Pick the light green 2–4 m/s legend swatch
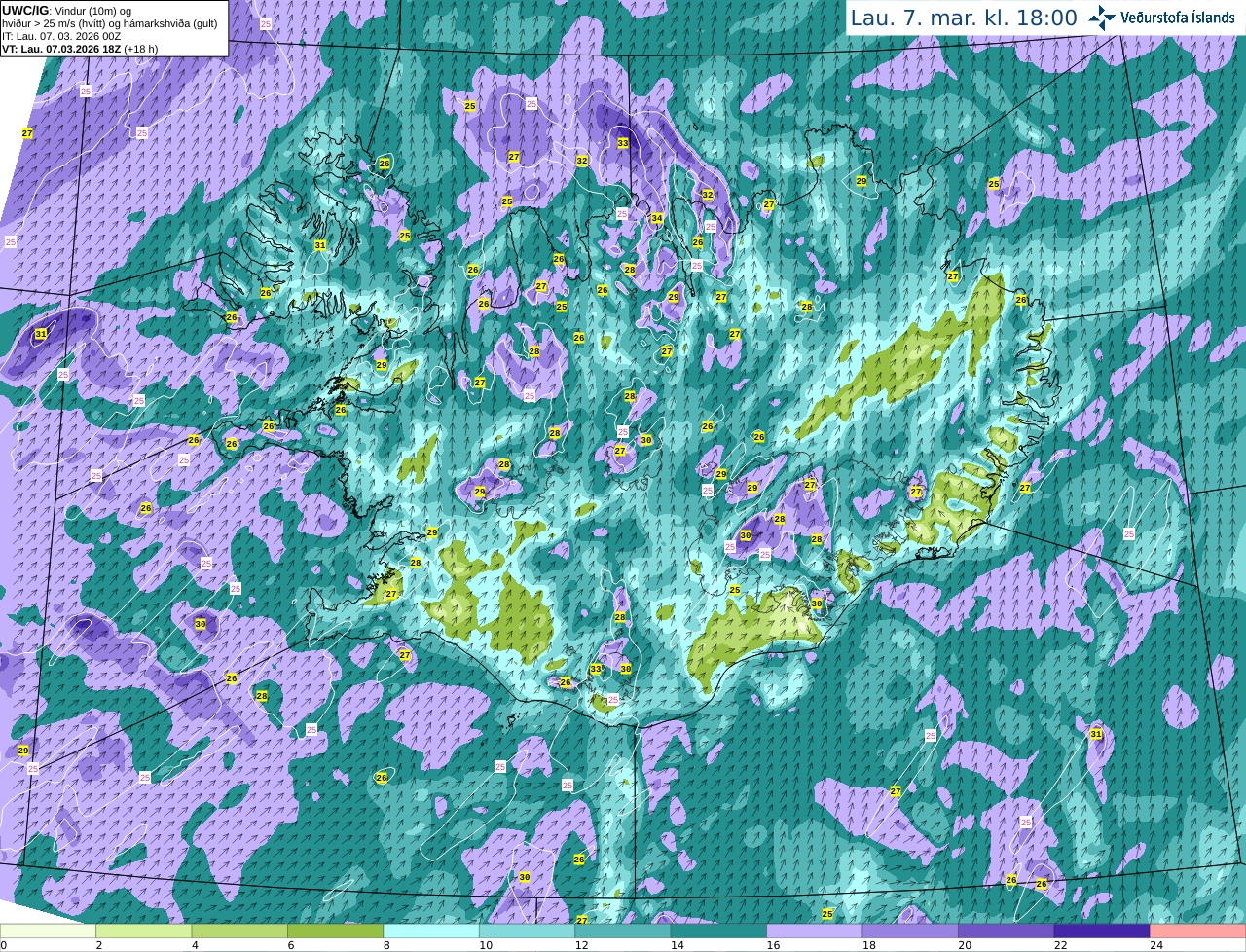The width and height of the screenshot is (1246, 952). click(x=144, y=931)
